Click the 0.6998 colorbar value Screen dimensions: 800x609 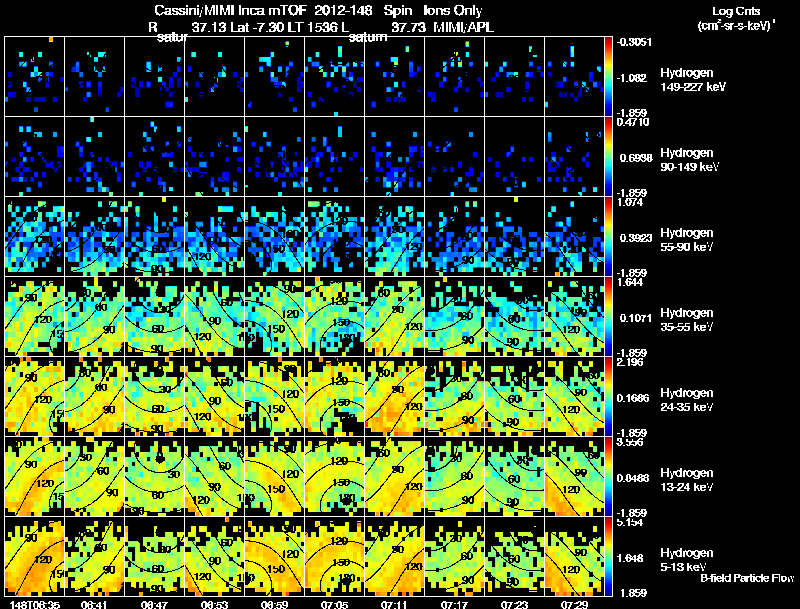(x=636, y=158)
